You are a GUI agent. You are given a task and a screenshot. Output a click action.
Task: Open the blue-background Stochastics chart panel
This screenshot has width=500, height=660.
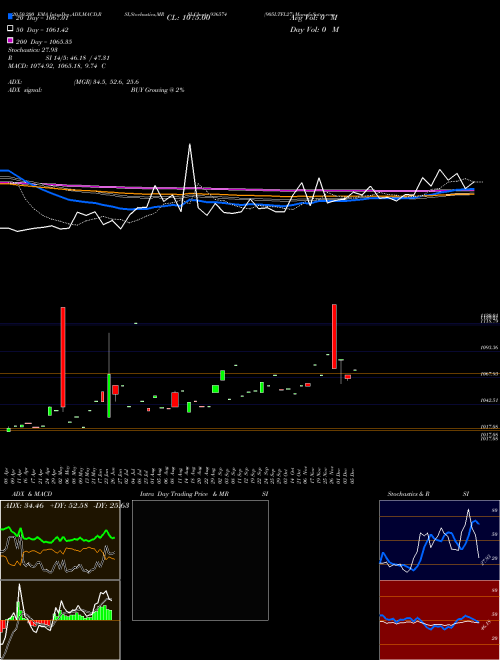point(439,540)
